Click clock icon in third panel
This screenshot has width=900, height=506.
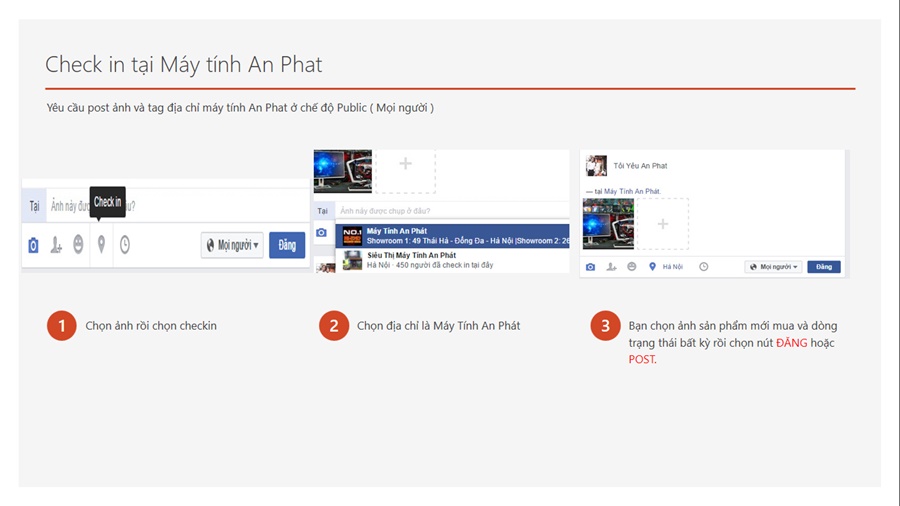tap(704, 267)
